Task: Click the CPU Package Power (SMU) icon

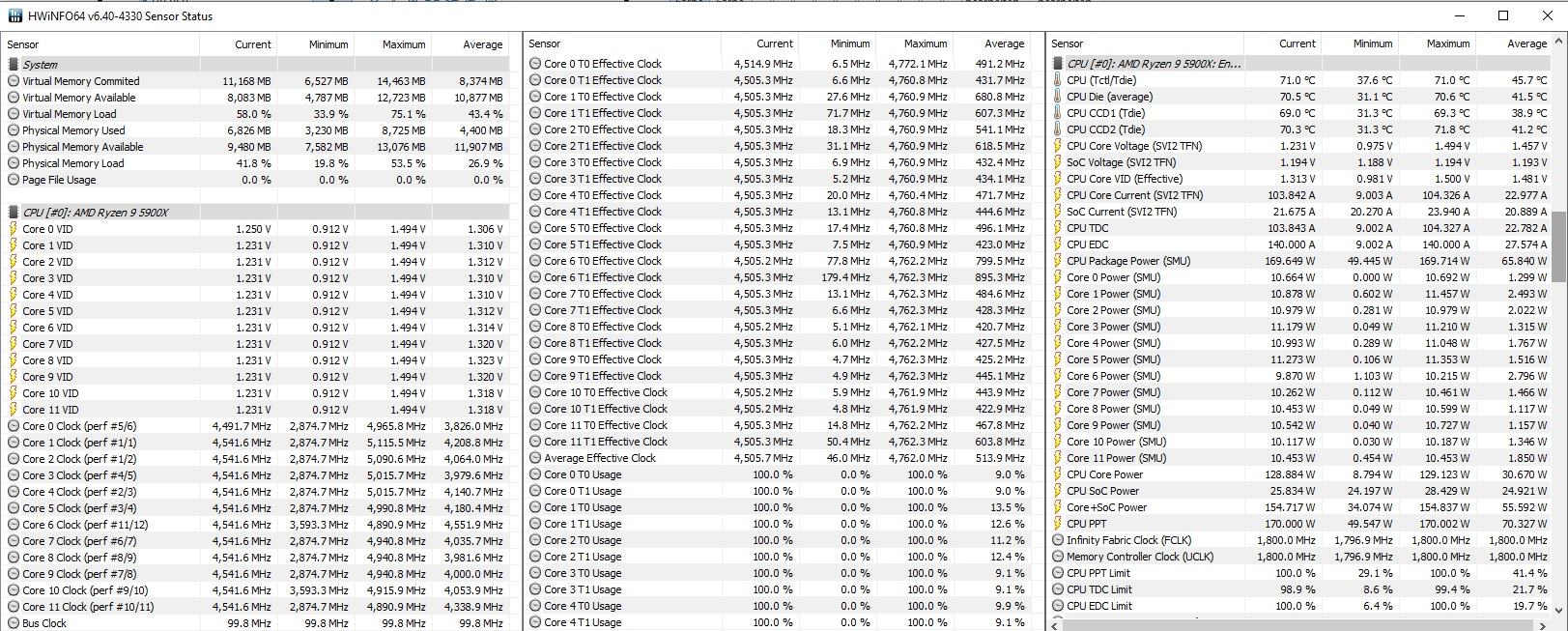Action: 1058,261
